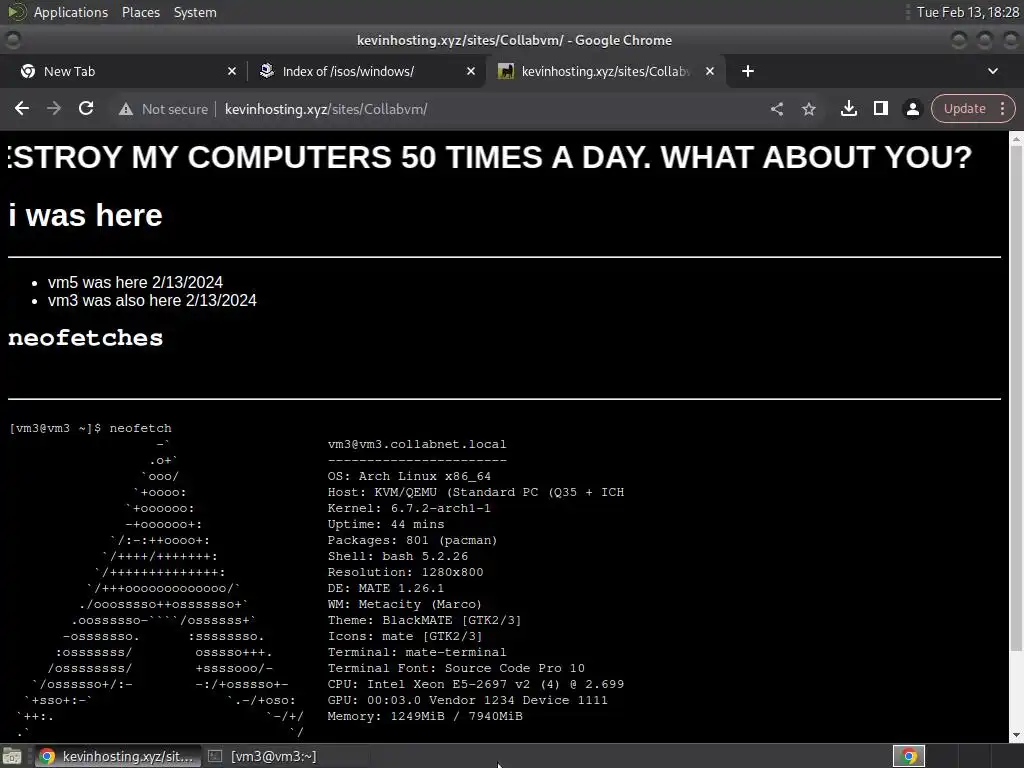Click the 'Uptime: 44 mins' line
Screen dimensions: 1024x768
click(385, 524)
